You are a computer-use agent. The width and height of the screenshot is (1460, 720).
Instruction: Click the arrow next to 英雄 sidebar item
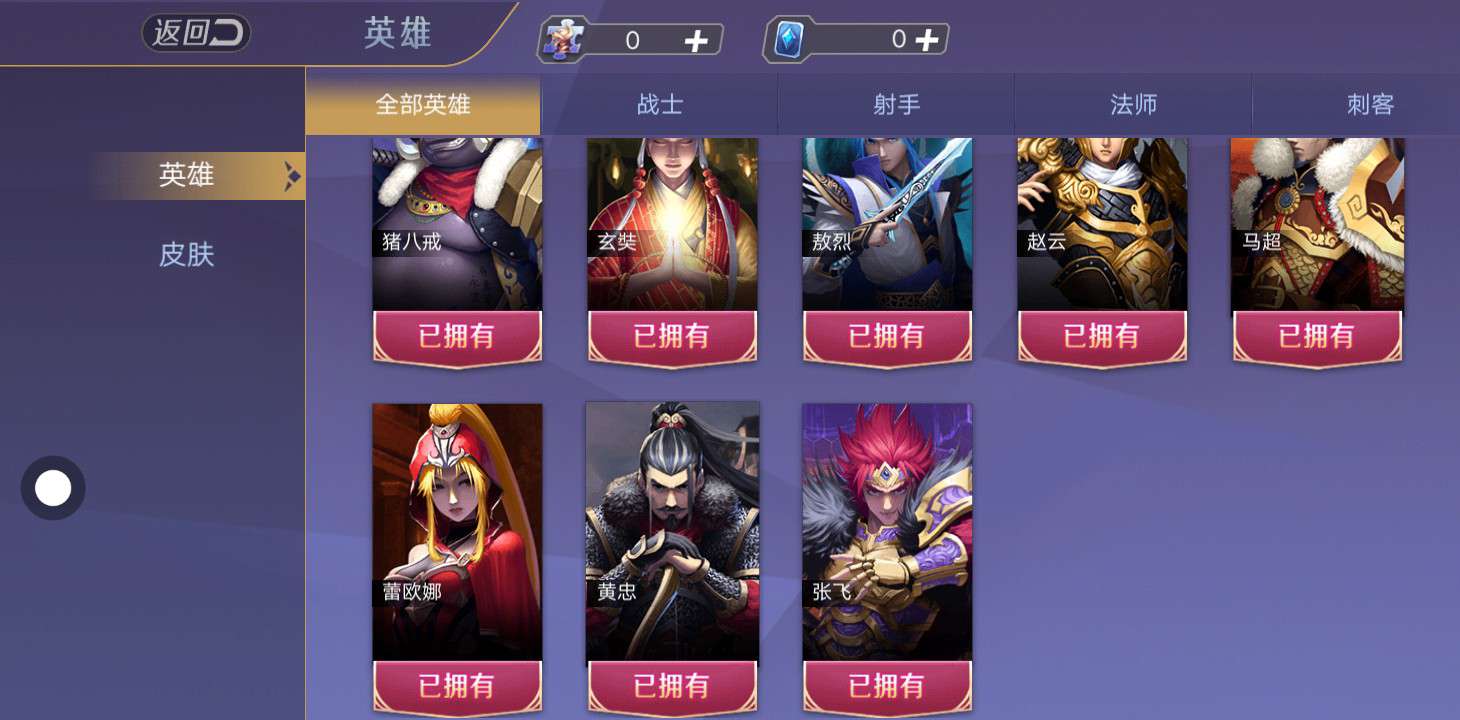coord(292,176)
